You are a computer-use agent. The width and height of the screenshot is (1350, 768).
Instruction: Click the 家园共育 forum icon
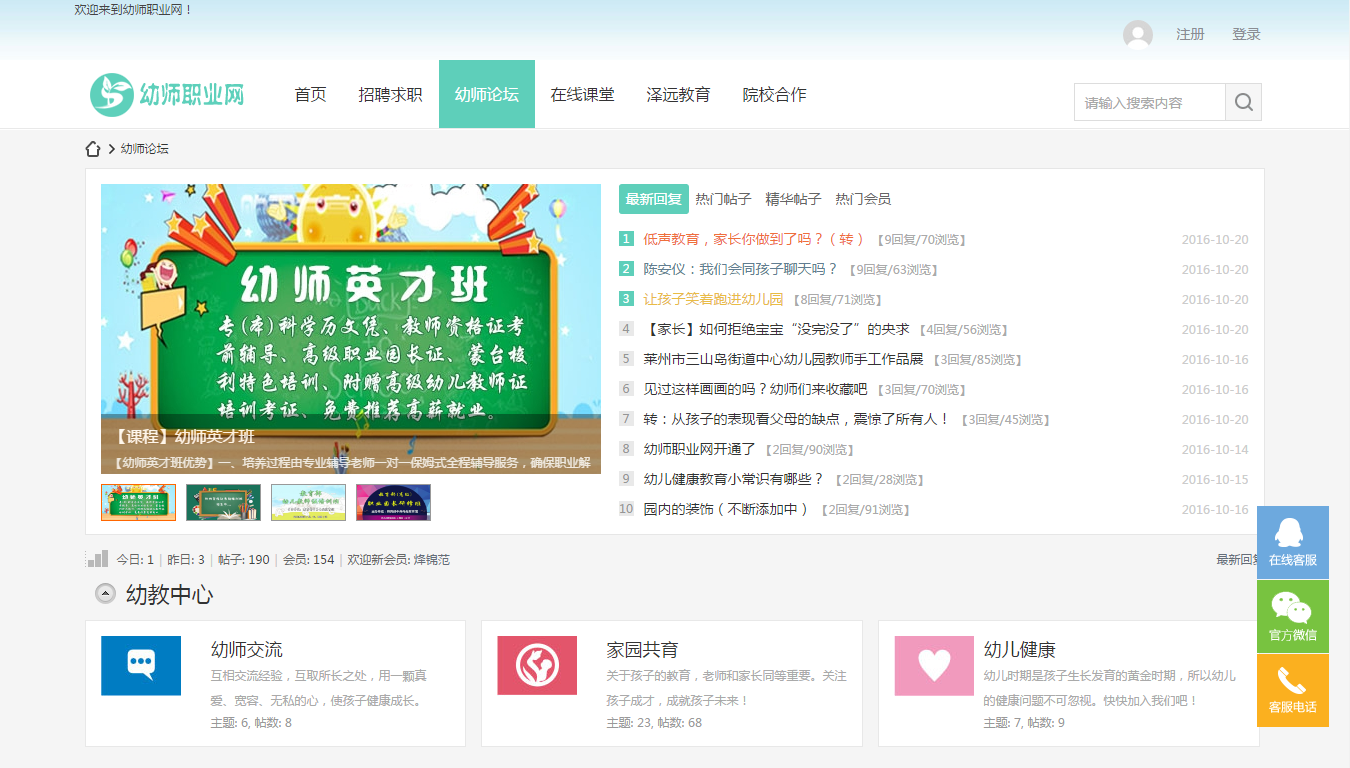pyautogui.click(x=537, y=665)
